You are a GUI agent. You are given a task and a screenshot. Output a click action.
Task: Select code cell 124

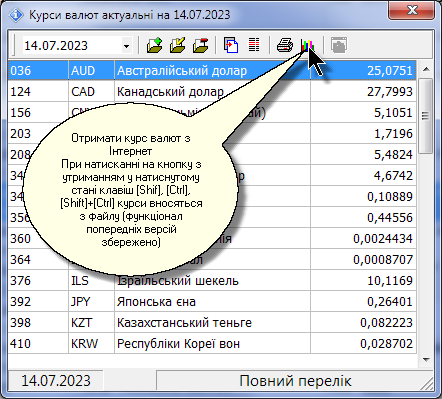click(38, 91)
